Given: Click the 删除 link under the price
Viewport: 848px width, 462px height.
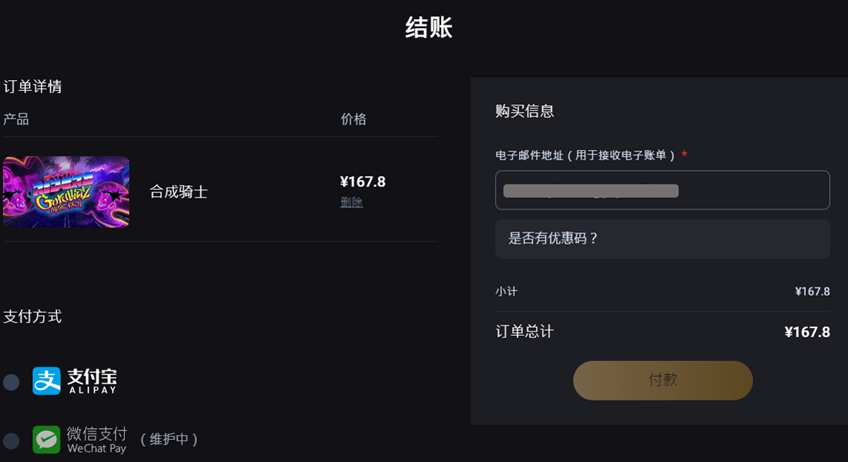Looking at the screenshot, I should click(352, 202).
